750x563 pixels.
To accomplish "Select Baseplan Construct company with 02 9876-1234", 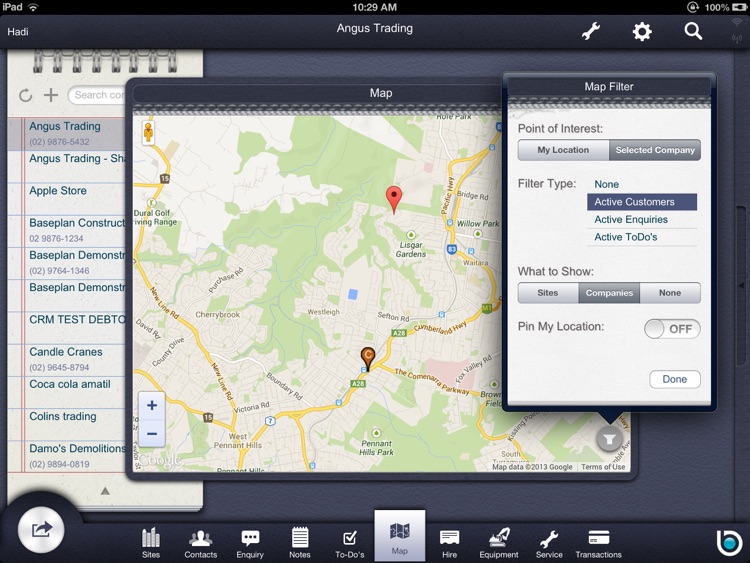I will [x=66, y=231].
